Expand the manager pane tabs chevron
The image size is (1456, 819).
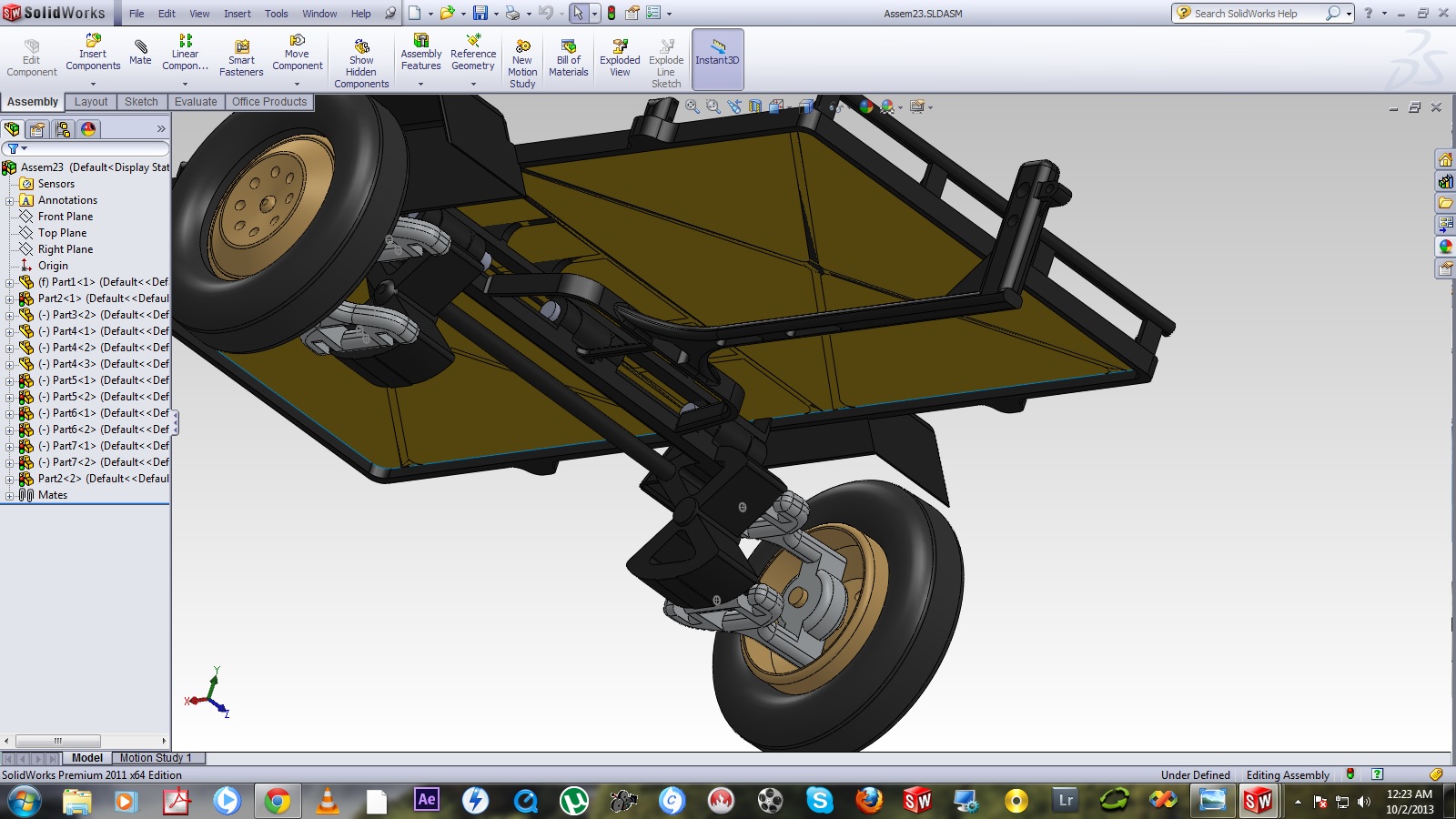tap(161, 129)
